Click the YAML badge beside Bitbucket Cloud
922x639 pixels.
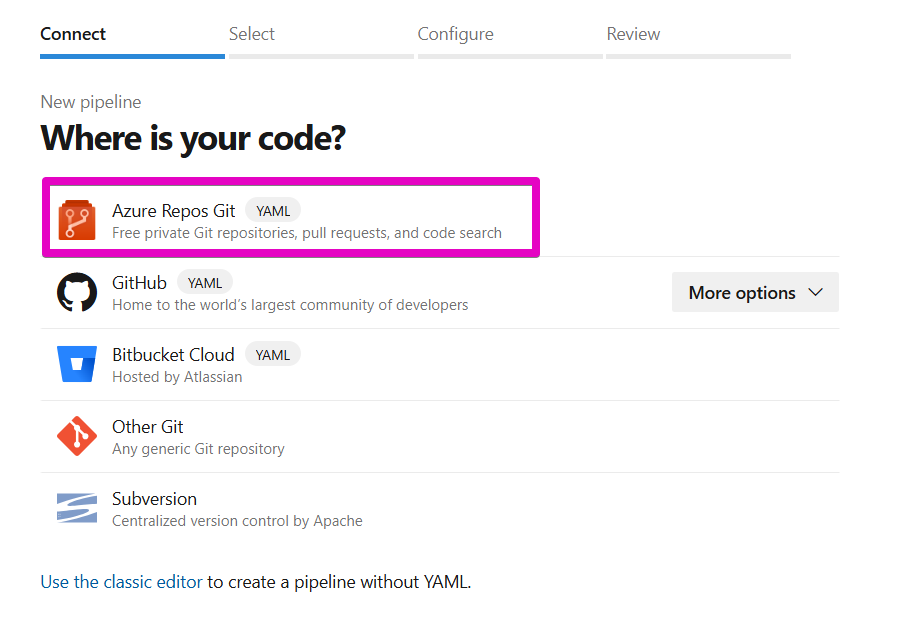[272, 354]
